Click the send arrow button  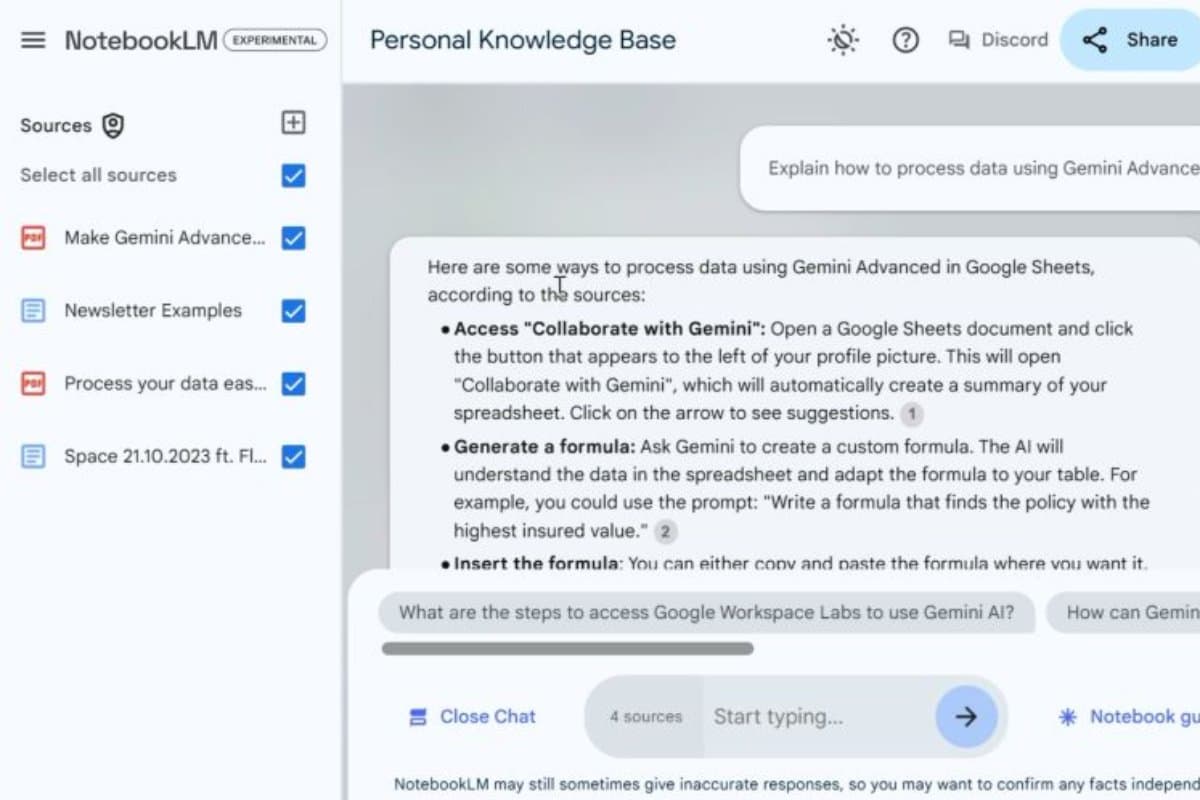966,716
